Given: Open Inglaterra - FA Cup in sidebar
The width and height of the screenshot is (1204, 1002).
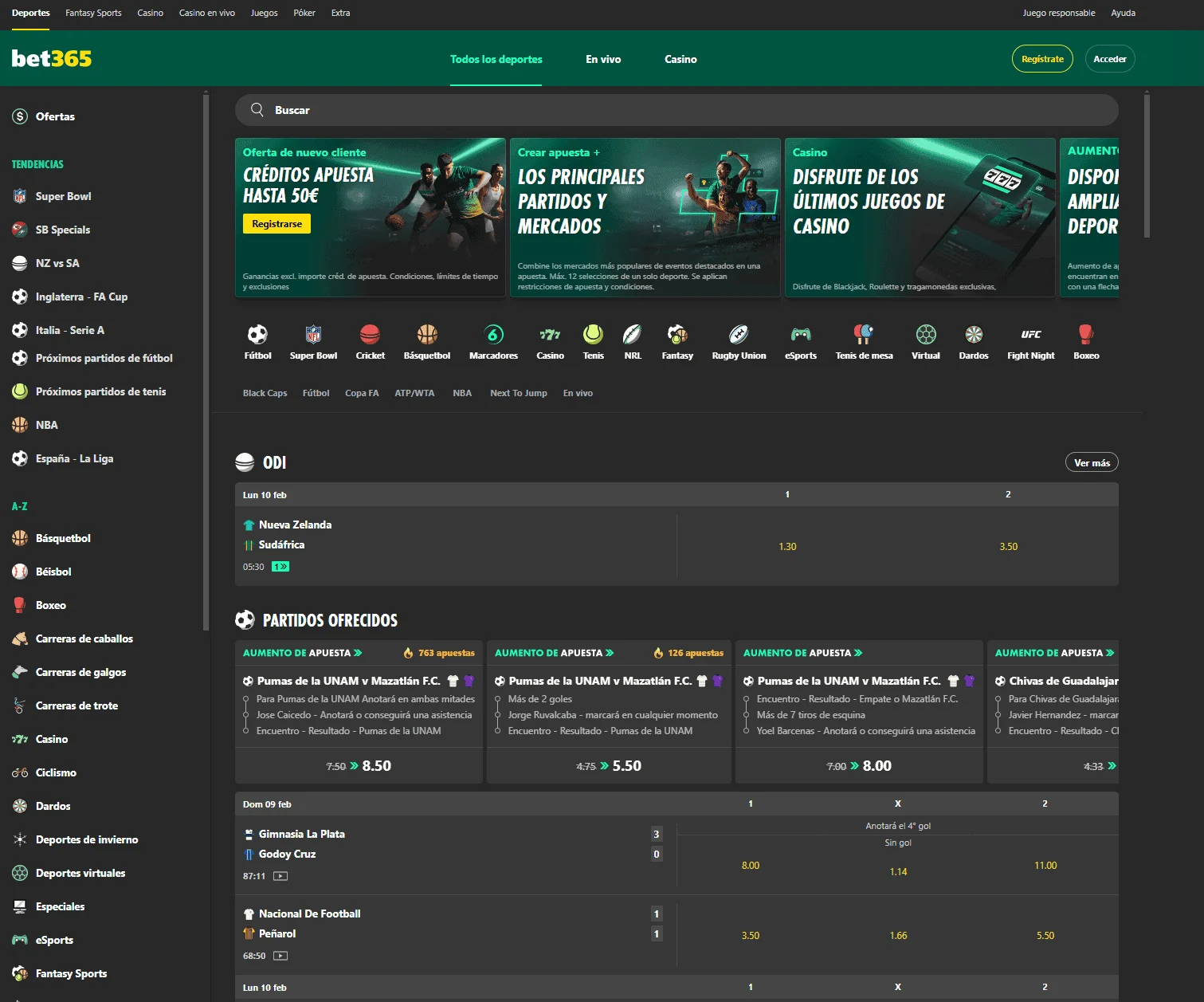Looking at the screenshot, I should point(81,297).
